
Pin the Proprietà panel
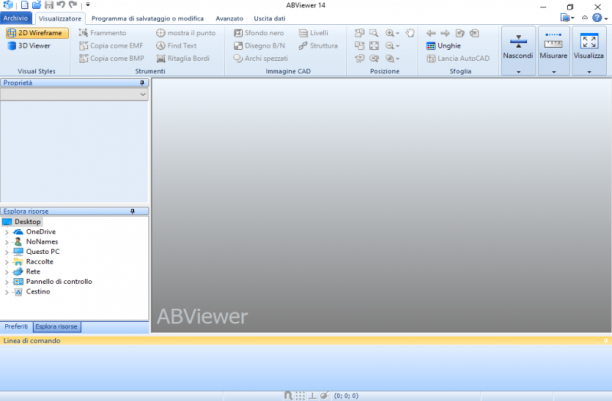tap(142, 83)
